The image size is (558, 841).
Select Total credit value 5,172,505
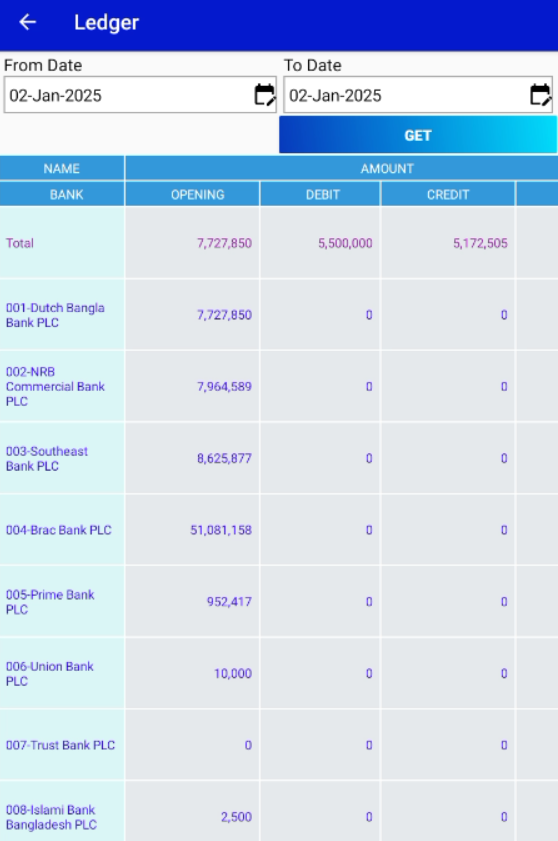tap(480, 243)
